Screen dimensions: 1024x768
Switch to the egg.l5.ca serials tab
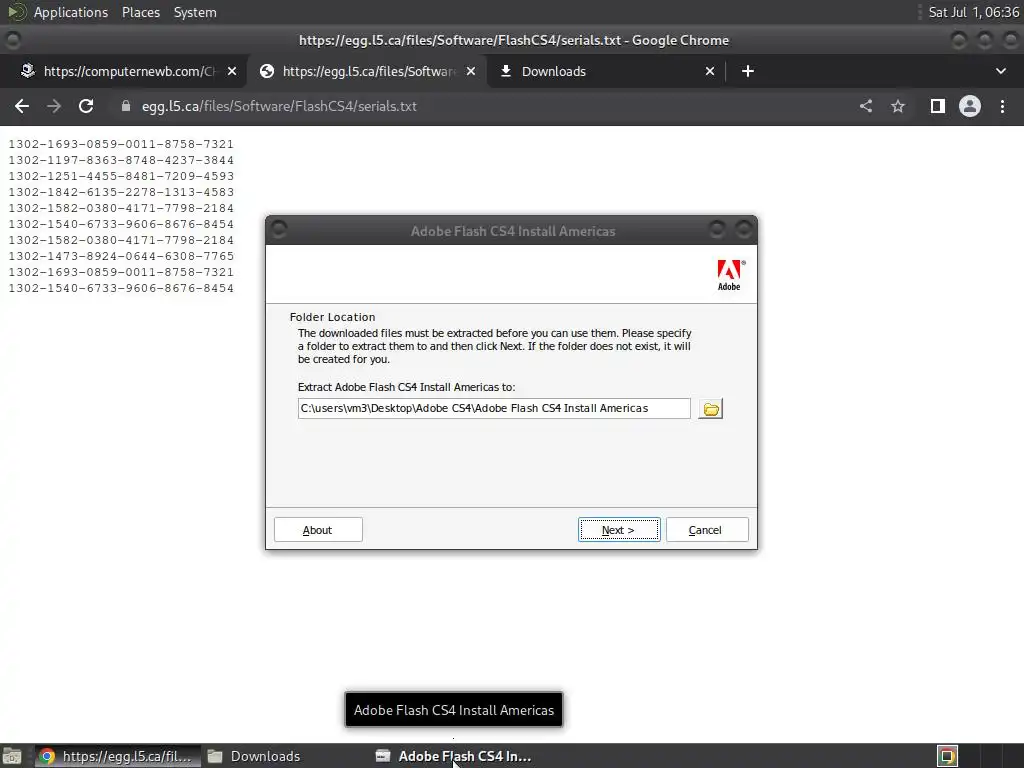coord(366,71)
